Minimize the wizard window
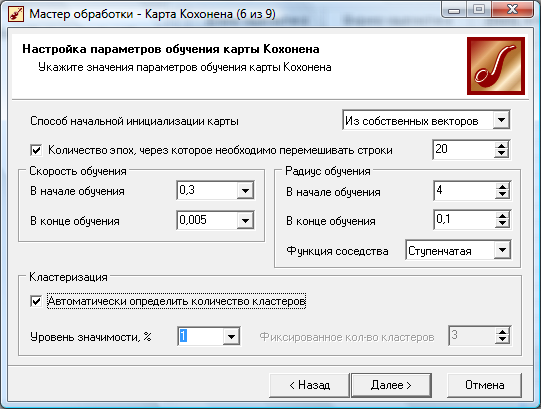This screenshot has height=409, width=541. tap(454, 10)
